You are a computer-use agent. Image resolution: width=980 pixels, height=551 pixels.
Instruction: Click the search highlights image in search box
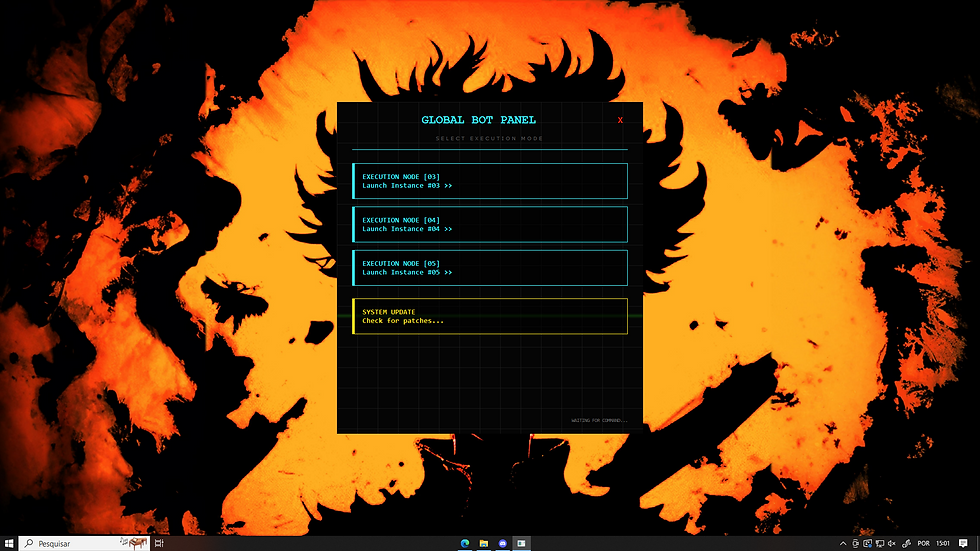point(134,544)
